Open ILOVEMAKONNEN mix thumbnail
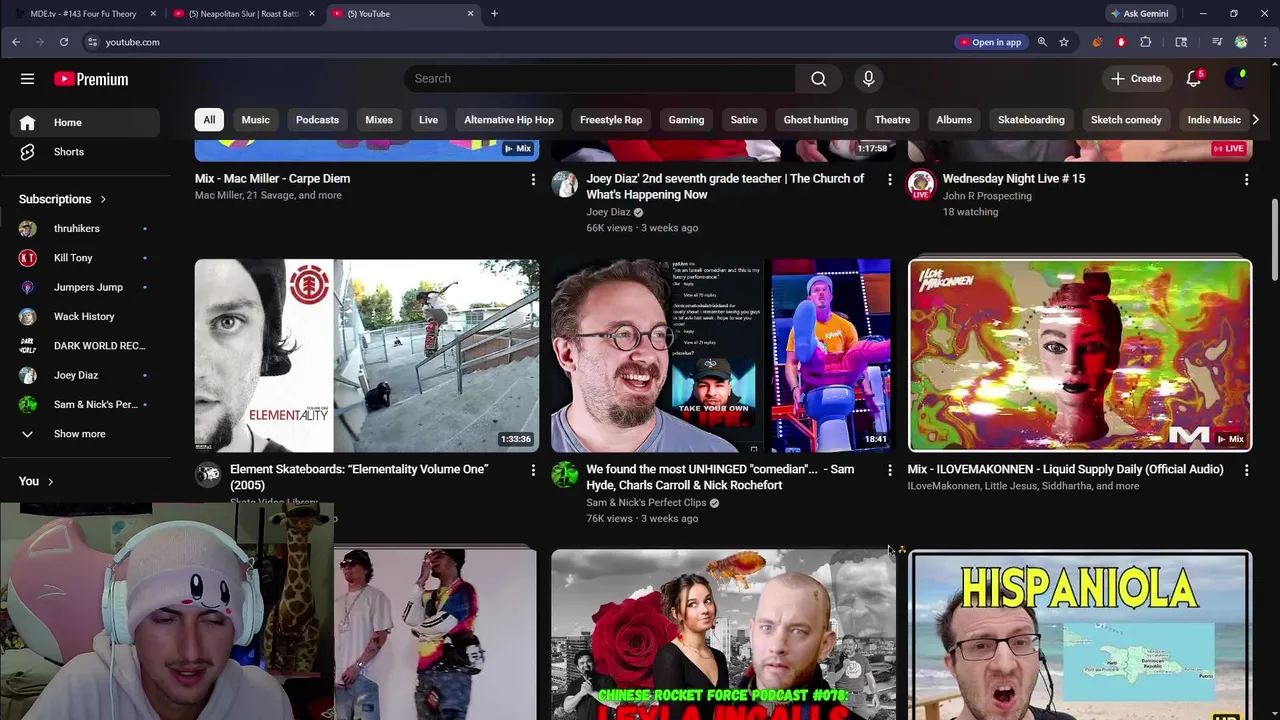Viewport: 1280px width, 720px height. coord(1080,356)
